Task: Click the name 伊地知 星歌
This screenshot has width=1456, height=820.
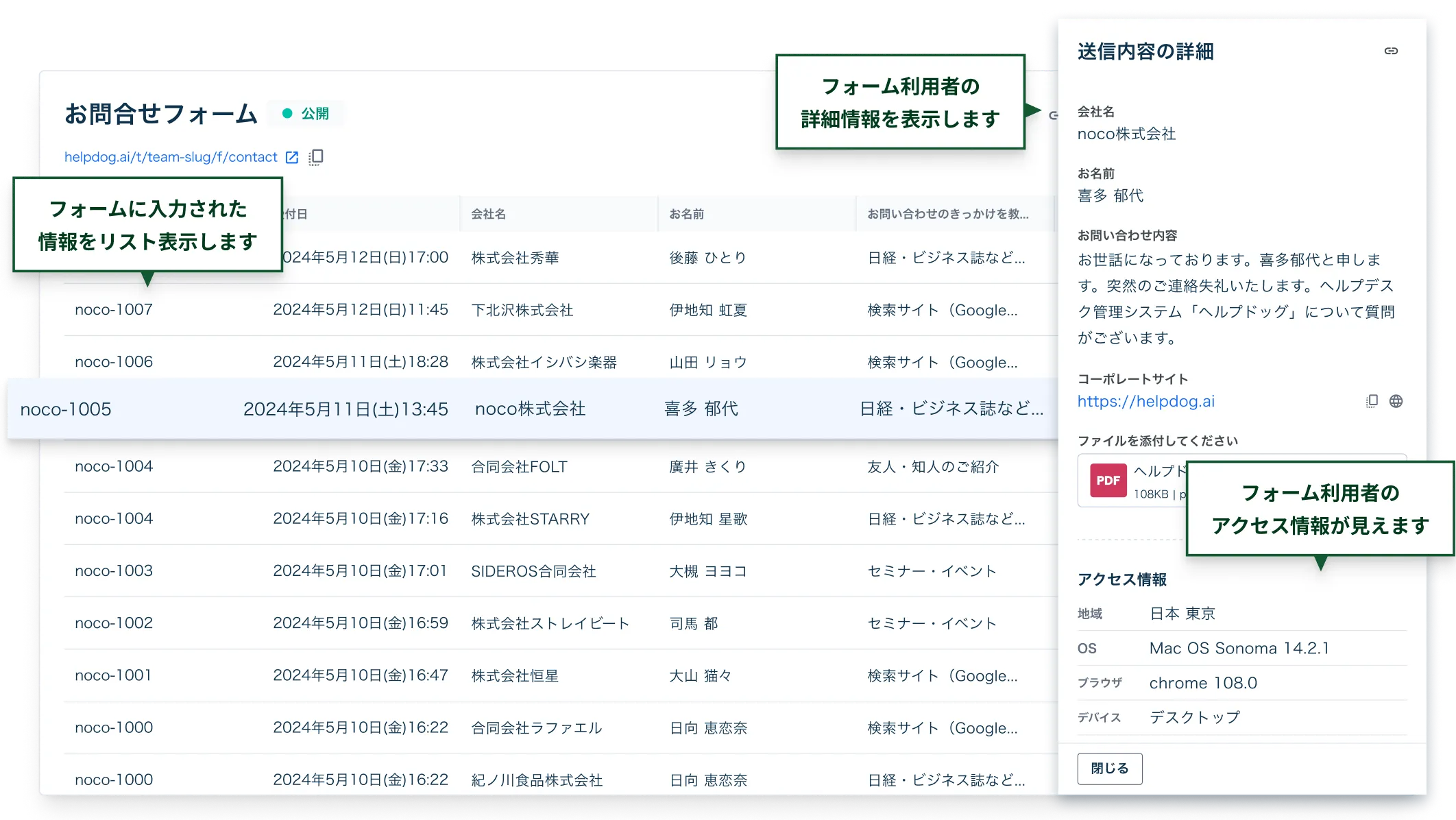Action: click(x=708, y=519)
